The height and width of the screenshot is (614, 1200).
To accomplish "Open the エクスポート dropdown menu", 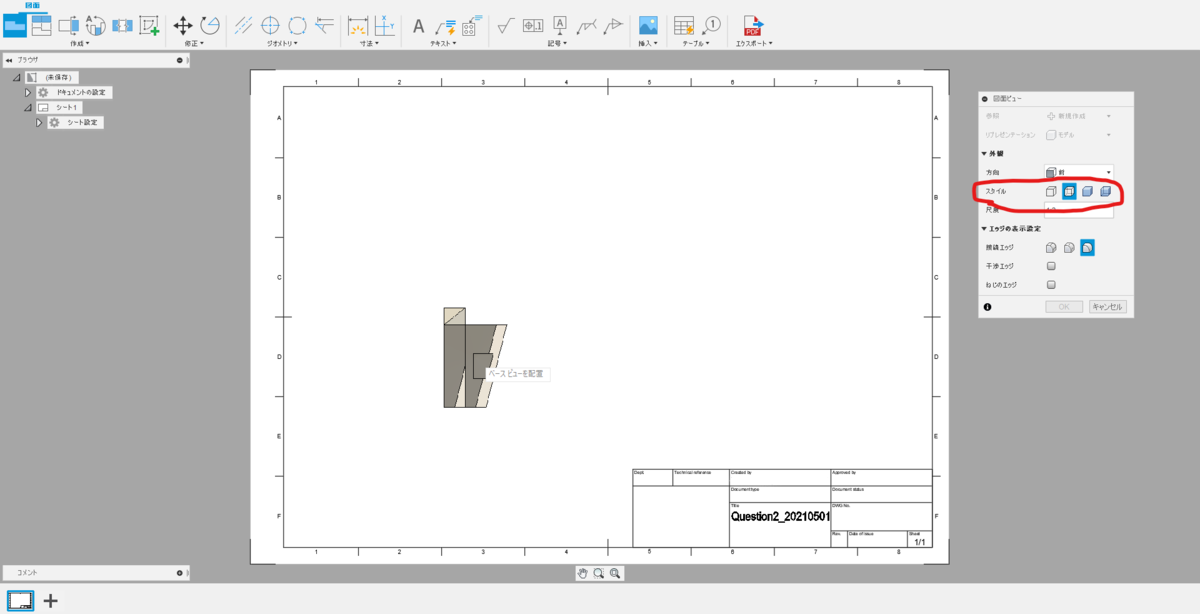I will point(754,43).
